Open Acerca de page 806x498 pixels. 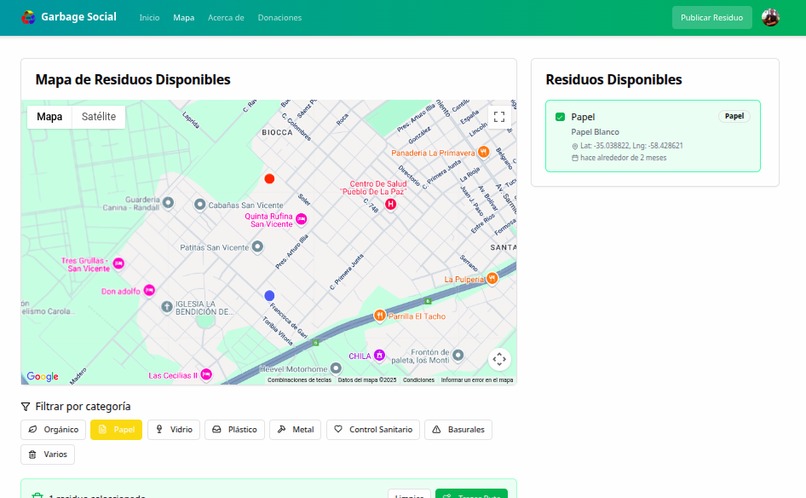pos(226,17)
